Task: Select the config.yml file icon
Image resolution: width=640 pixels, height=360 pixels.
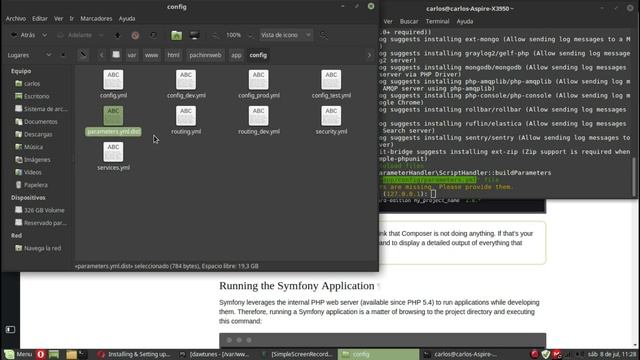Action: (x=113, y=80)
